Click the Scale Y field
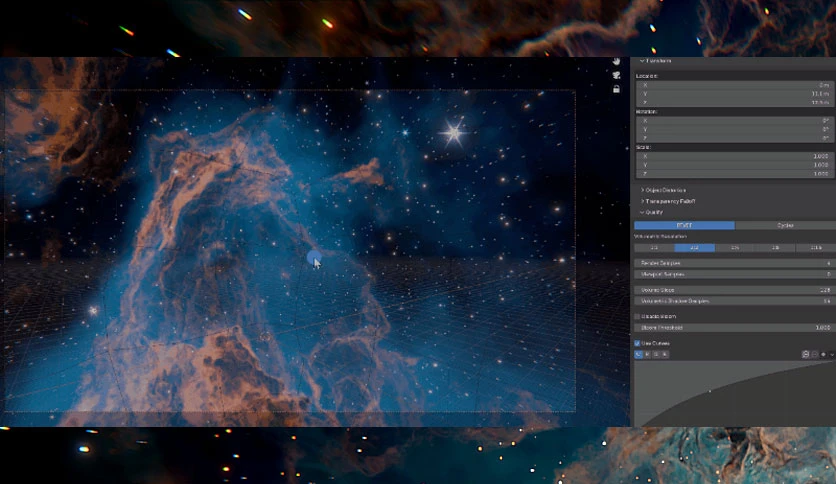The width and height of the screenshot is (836, 484). [x=735, y=165]
